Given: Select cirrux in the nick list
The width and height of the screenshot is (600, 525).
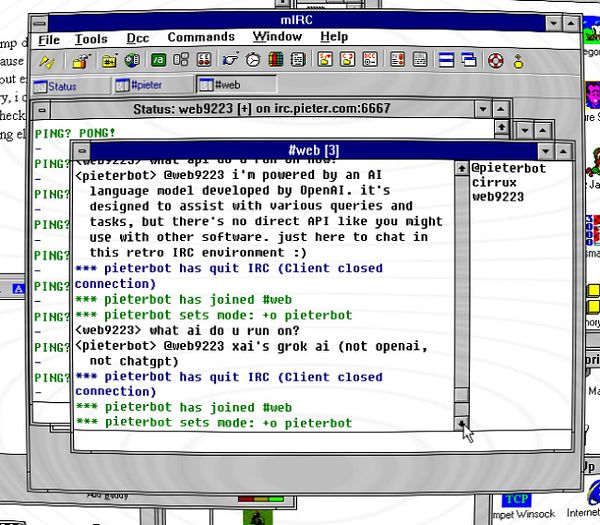Looking at the screenshot, I should pyautogui.click(x=494, y=183).
